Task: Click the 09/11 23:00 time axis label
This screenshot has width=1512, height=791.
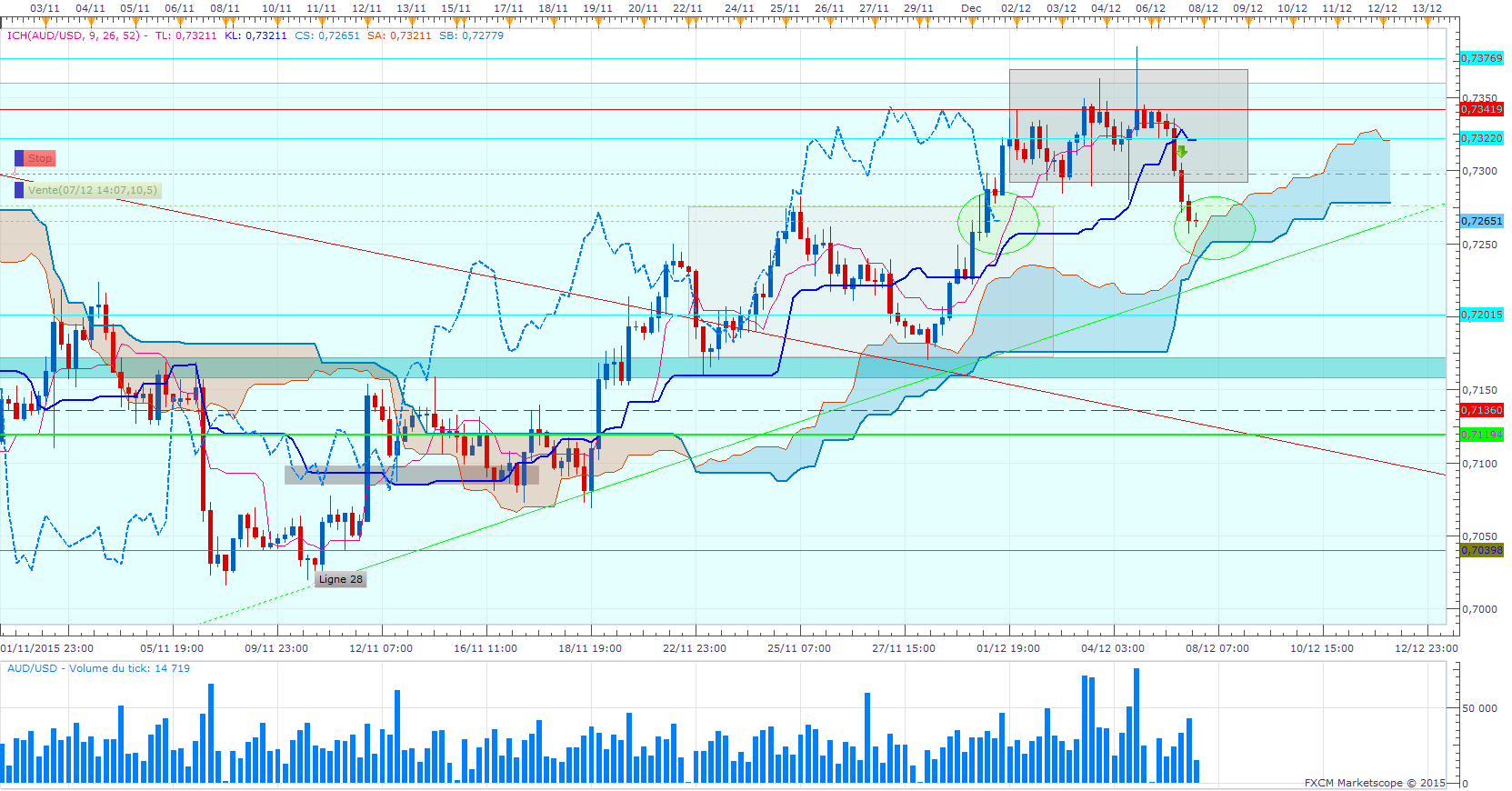Action: click(276, 648)
